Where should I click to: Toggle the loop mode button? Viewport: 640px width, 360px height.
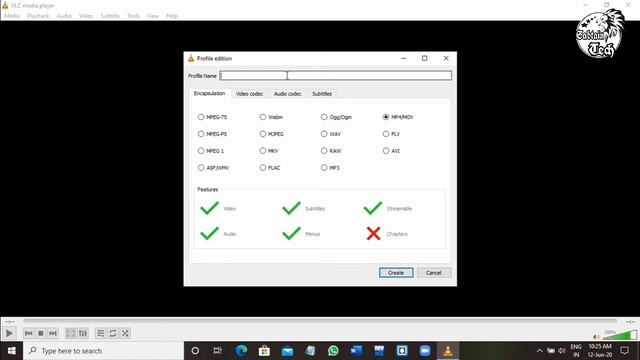coord(113,333)
